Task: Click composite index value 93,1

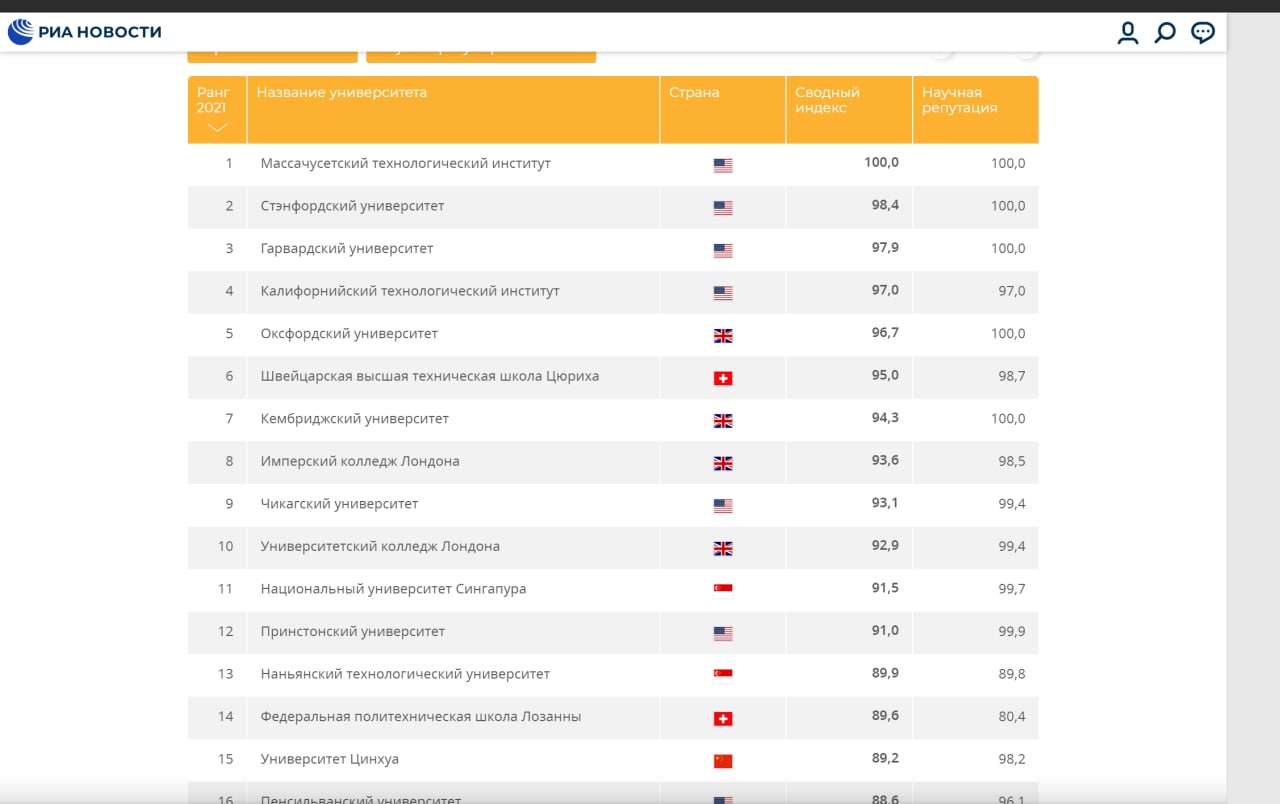Action: (x=885, y=502)
